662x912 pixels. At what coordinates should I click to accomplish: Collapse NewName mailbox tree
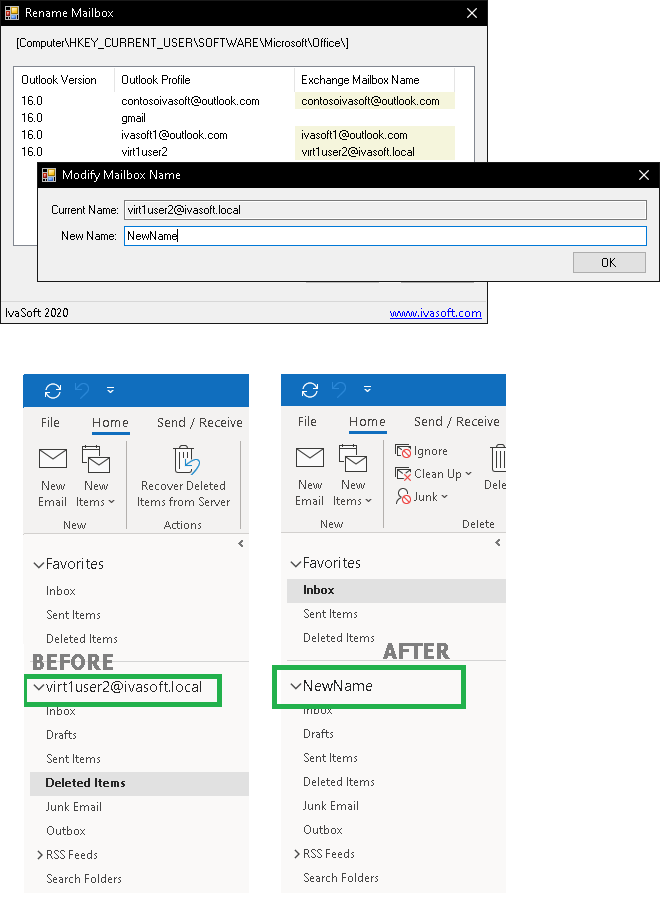pyautogui.click(x=296, y=686)
